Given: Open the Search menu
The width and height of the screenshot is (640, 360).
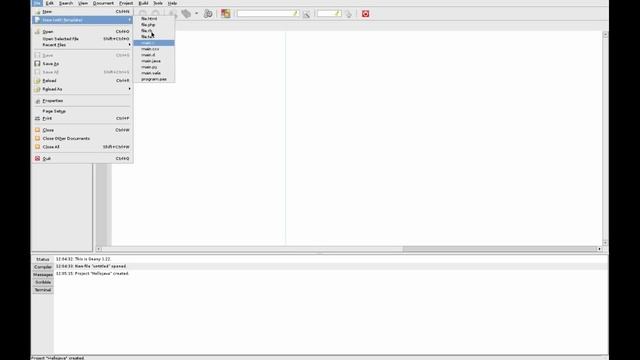Looking at the screenshot, I should 66,3.
